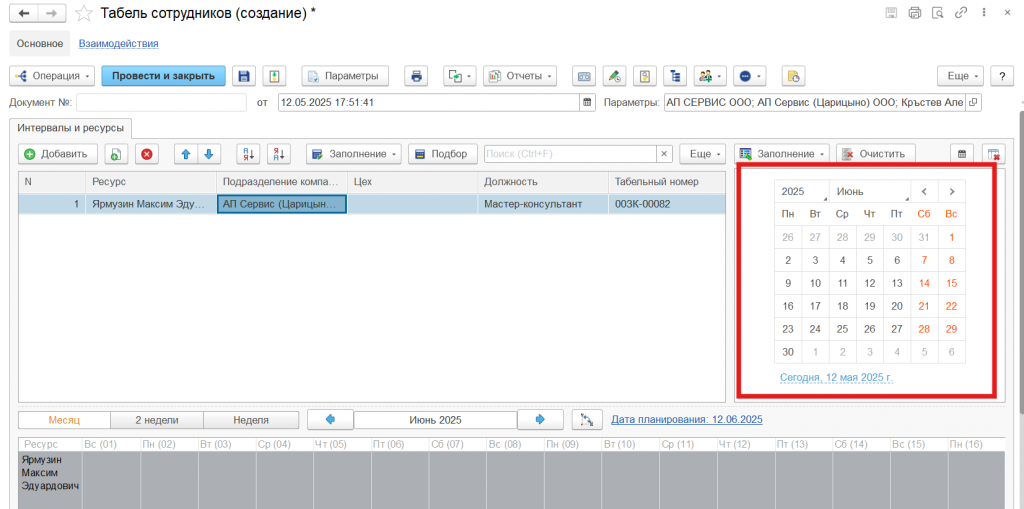
Task: Open calendar picker for document date
Action: point(587,102)
